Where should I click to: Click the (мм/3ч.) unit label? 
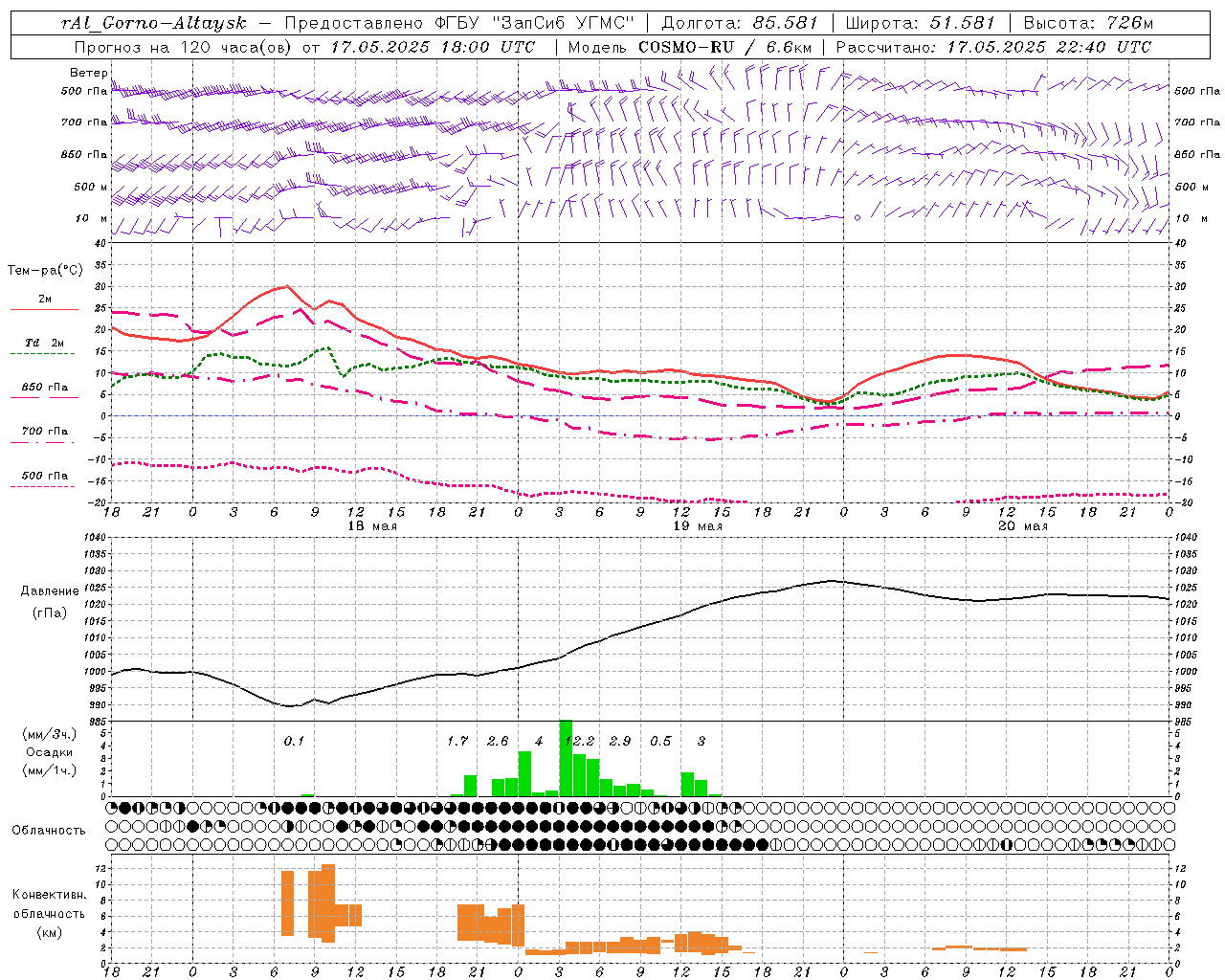(49, 735)
